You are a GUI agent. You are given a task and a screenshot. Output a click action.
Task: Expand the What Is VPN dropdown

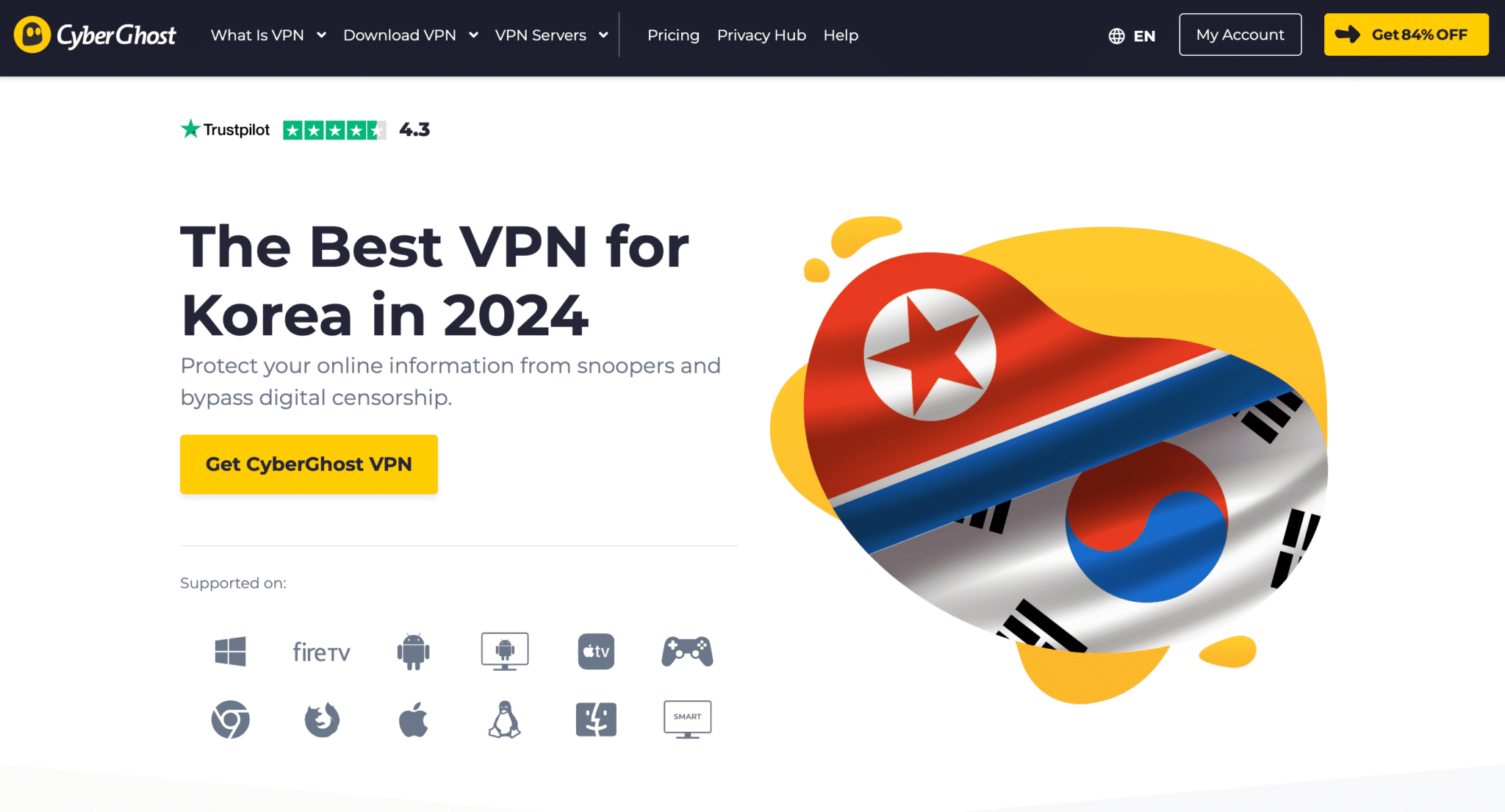tap(268, 35)
